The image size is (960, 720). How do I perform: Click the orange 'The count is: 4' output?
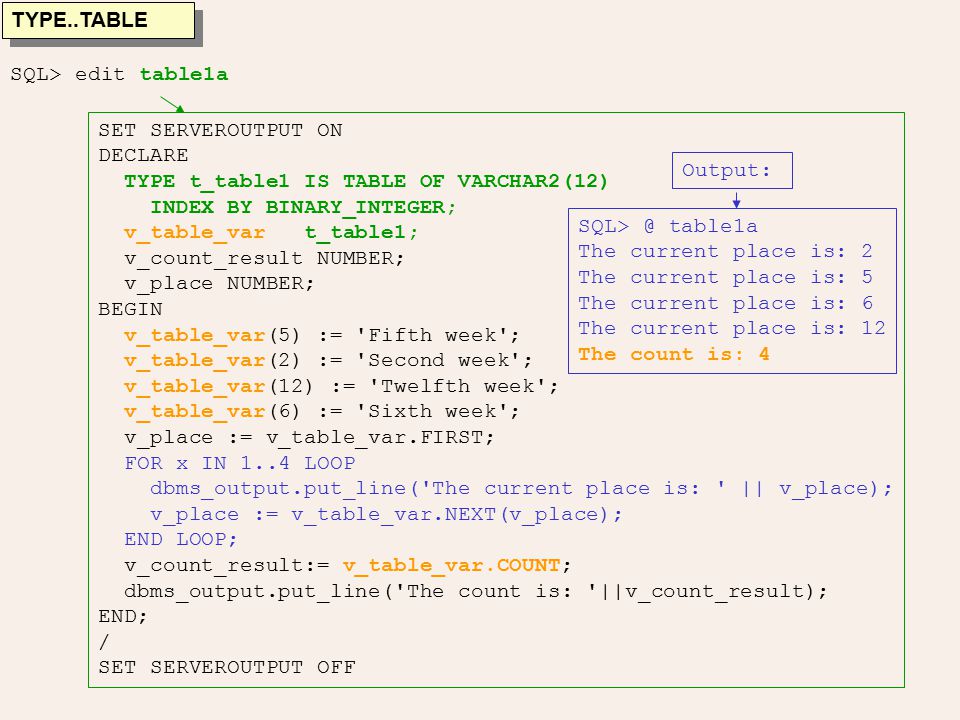tap(674, 354)
